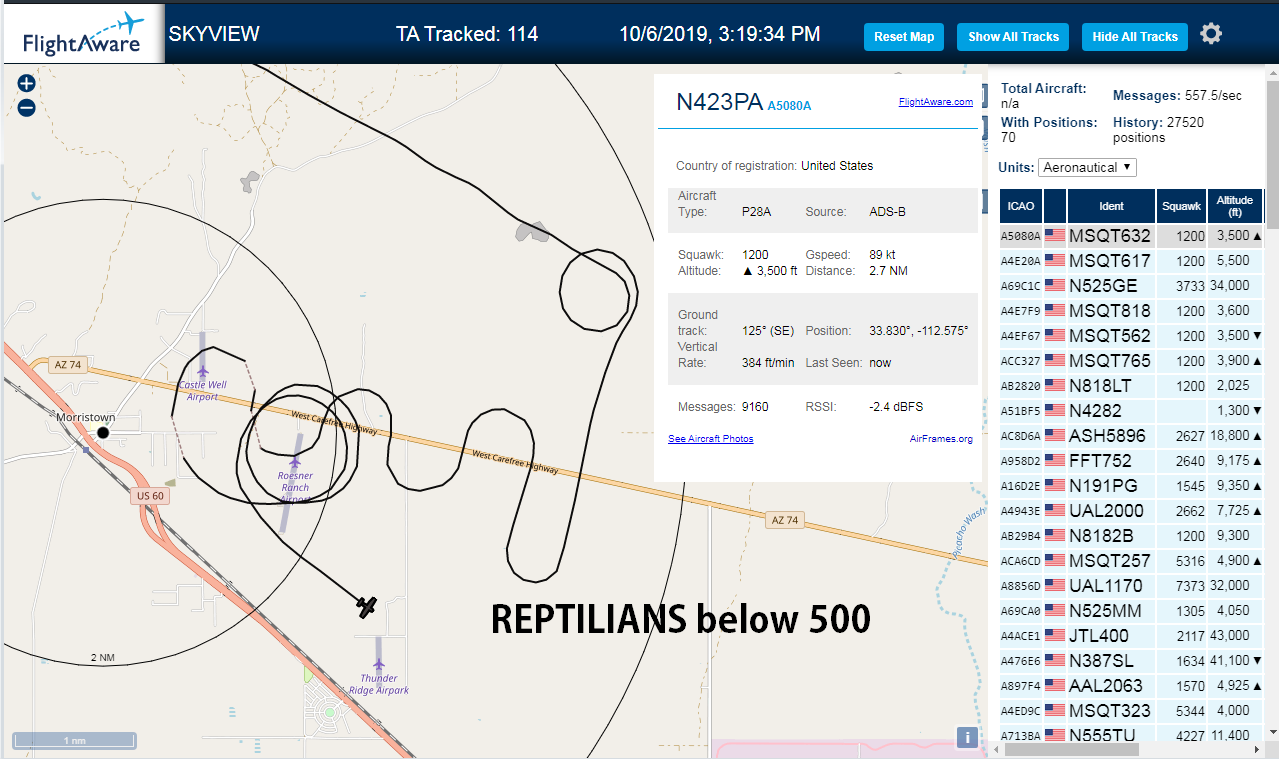Select the N387SL aircraft row

click(x=1132, y=661)
